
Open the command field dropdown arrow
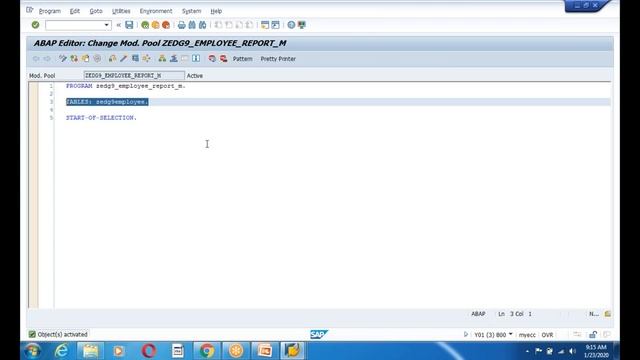coord(106,25)
